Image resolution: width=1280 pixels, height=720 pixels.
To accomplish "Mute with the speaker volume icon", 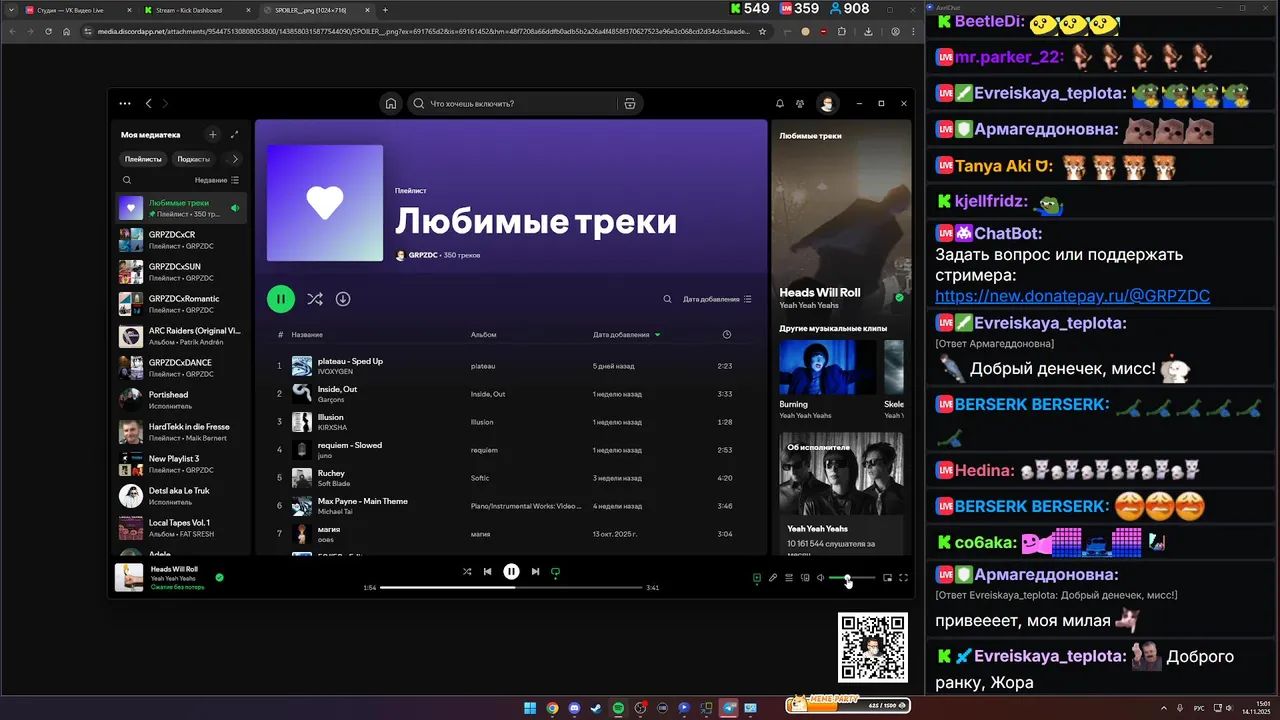I will click(821, 577).
